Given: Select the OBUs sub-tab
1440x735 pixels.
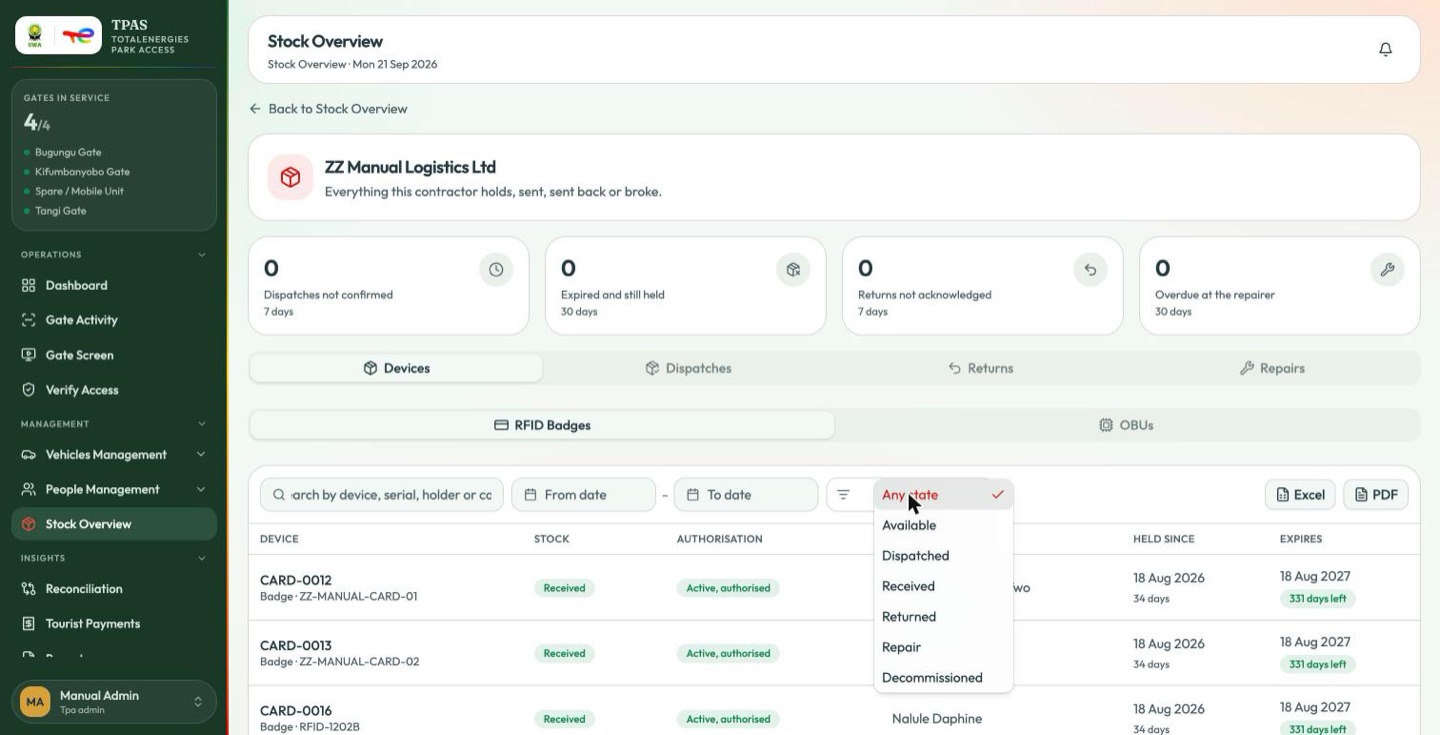Looking at the screenshot, I should 1126,425.
